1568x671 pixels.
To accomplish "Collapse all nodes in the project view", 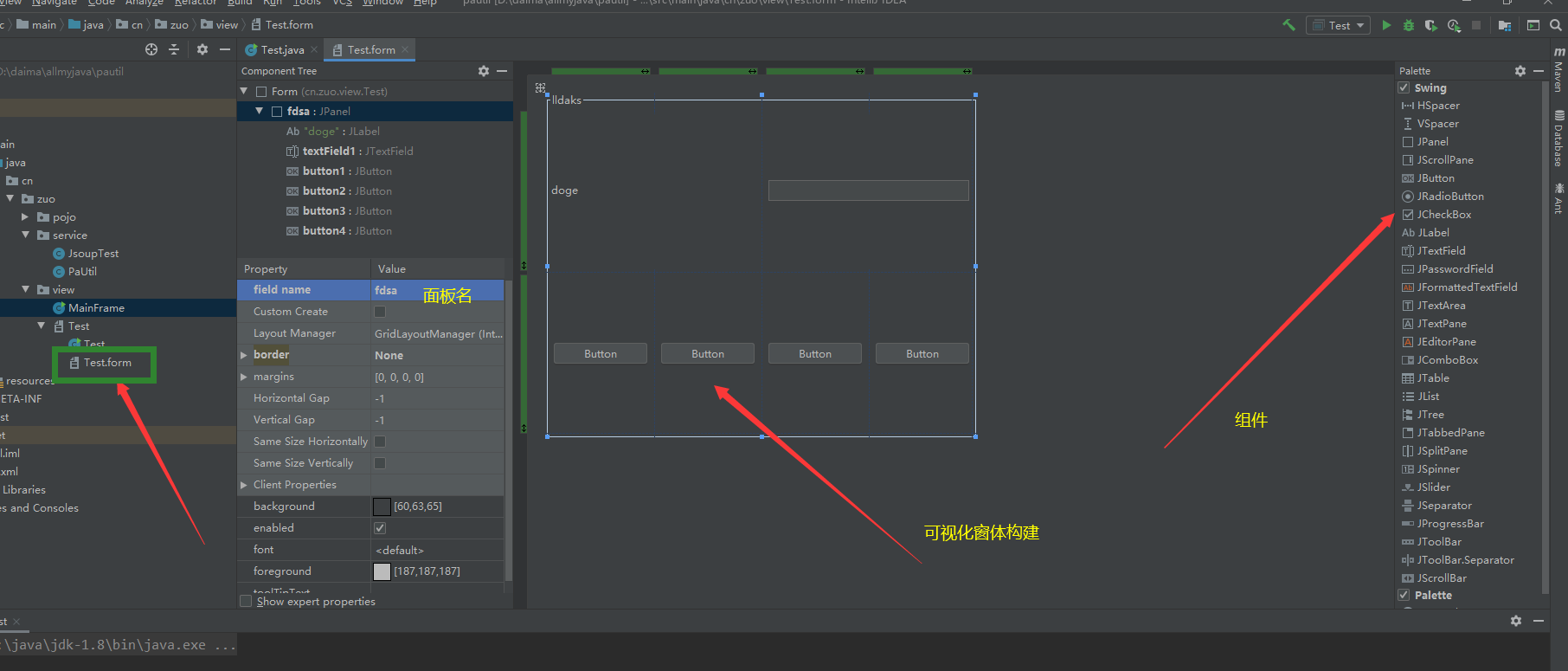I will tap(174, 49).
